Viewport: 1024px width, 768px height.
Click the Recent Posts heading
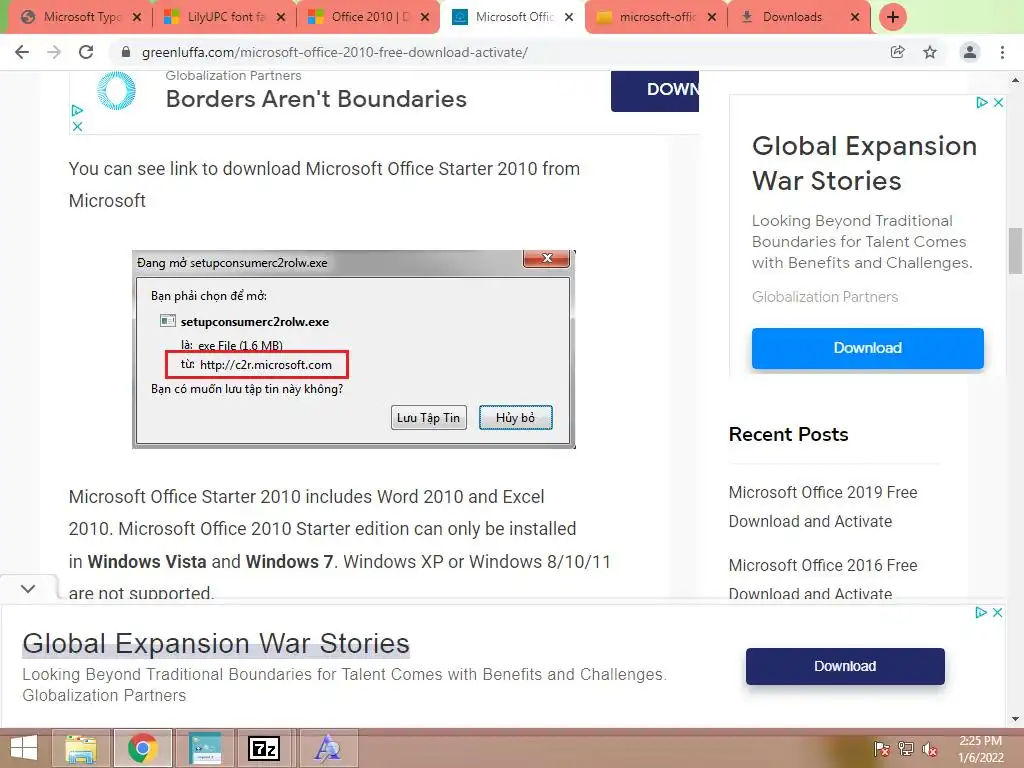[788, 434]
